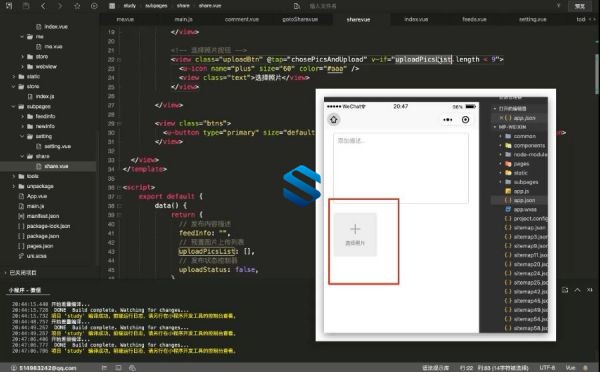
Task: Click the 预览 preview button
Action: coord(580,6)
